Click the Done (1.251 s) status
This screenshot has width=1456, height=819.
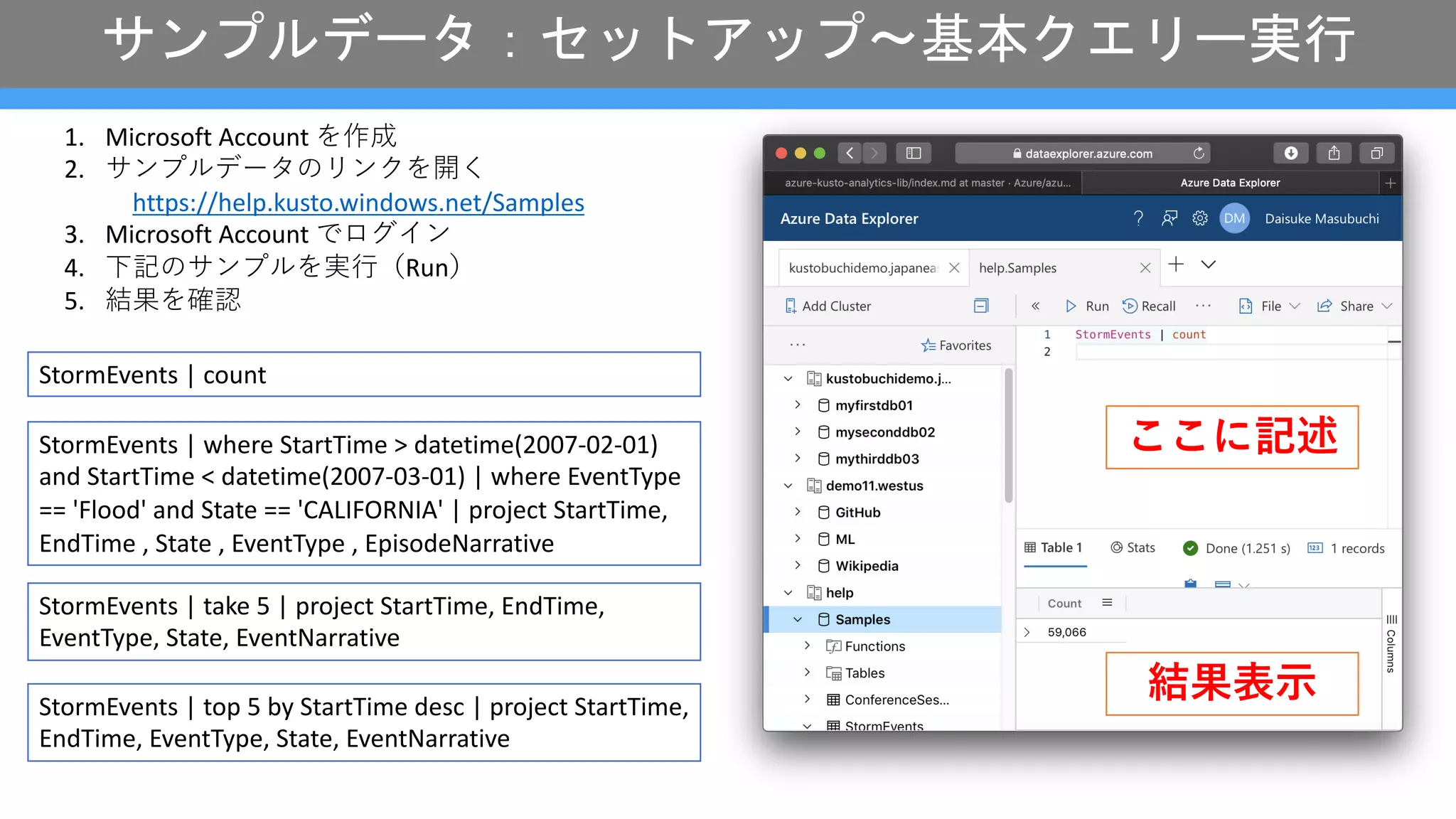1236,548
